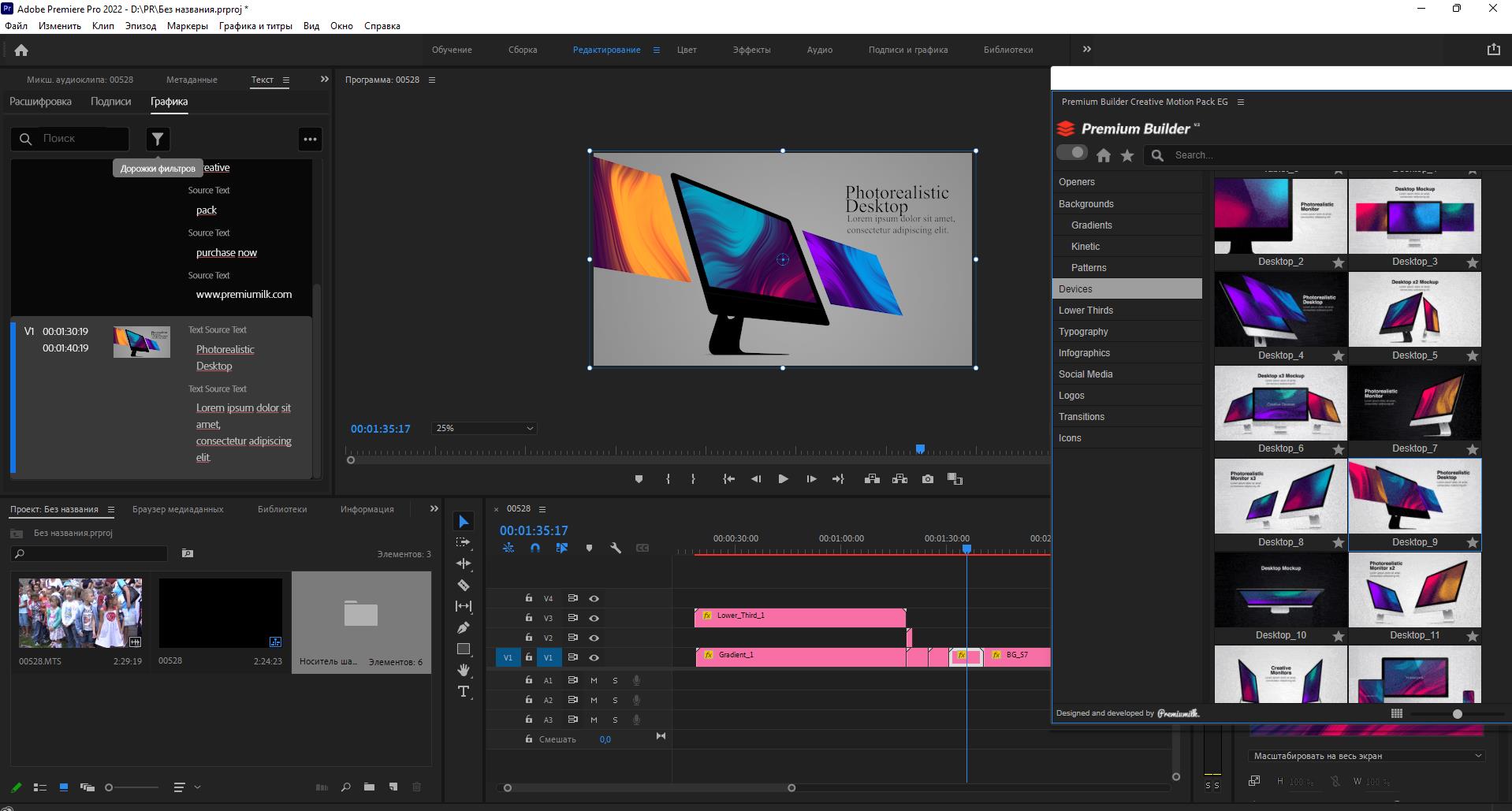Select the Razor tool
Viewport: 1512px width, 811px height.
point(464,585)
